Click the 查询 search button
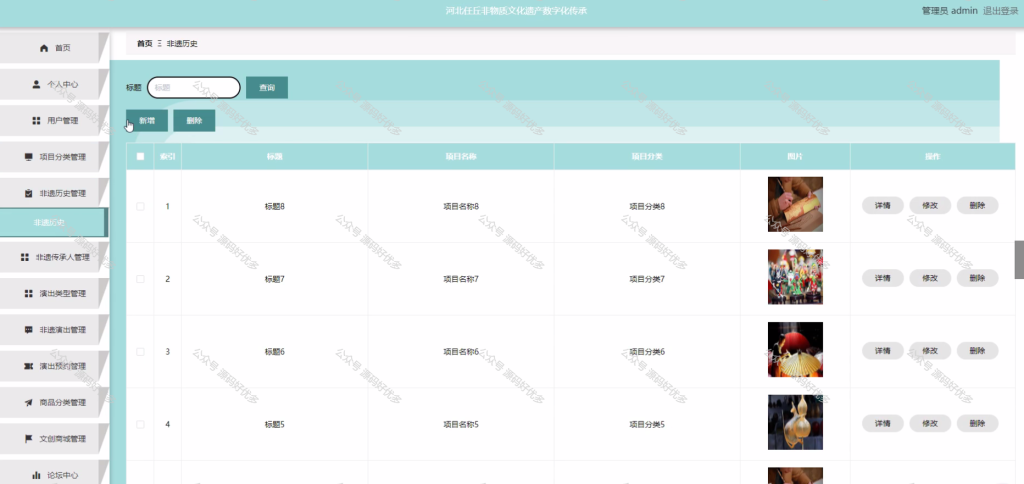 [267, 88]
